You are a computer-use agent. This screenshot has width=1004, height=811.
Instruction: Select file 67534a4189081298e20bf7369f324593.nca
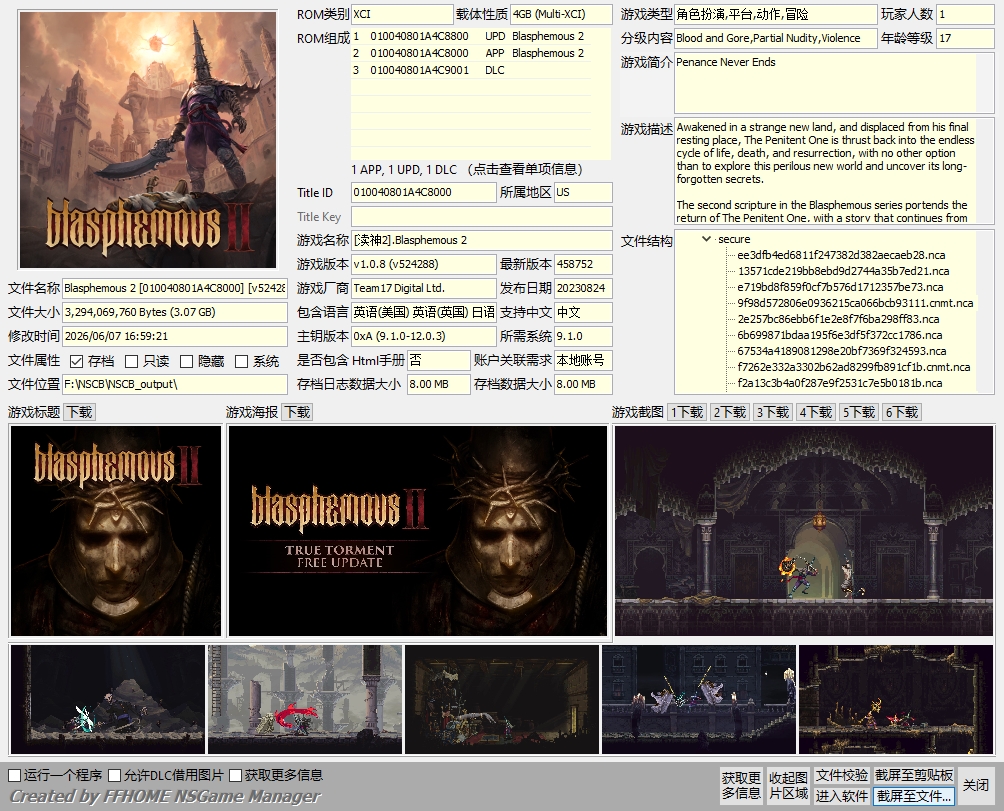click(841, 351)
